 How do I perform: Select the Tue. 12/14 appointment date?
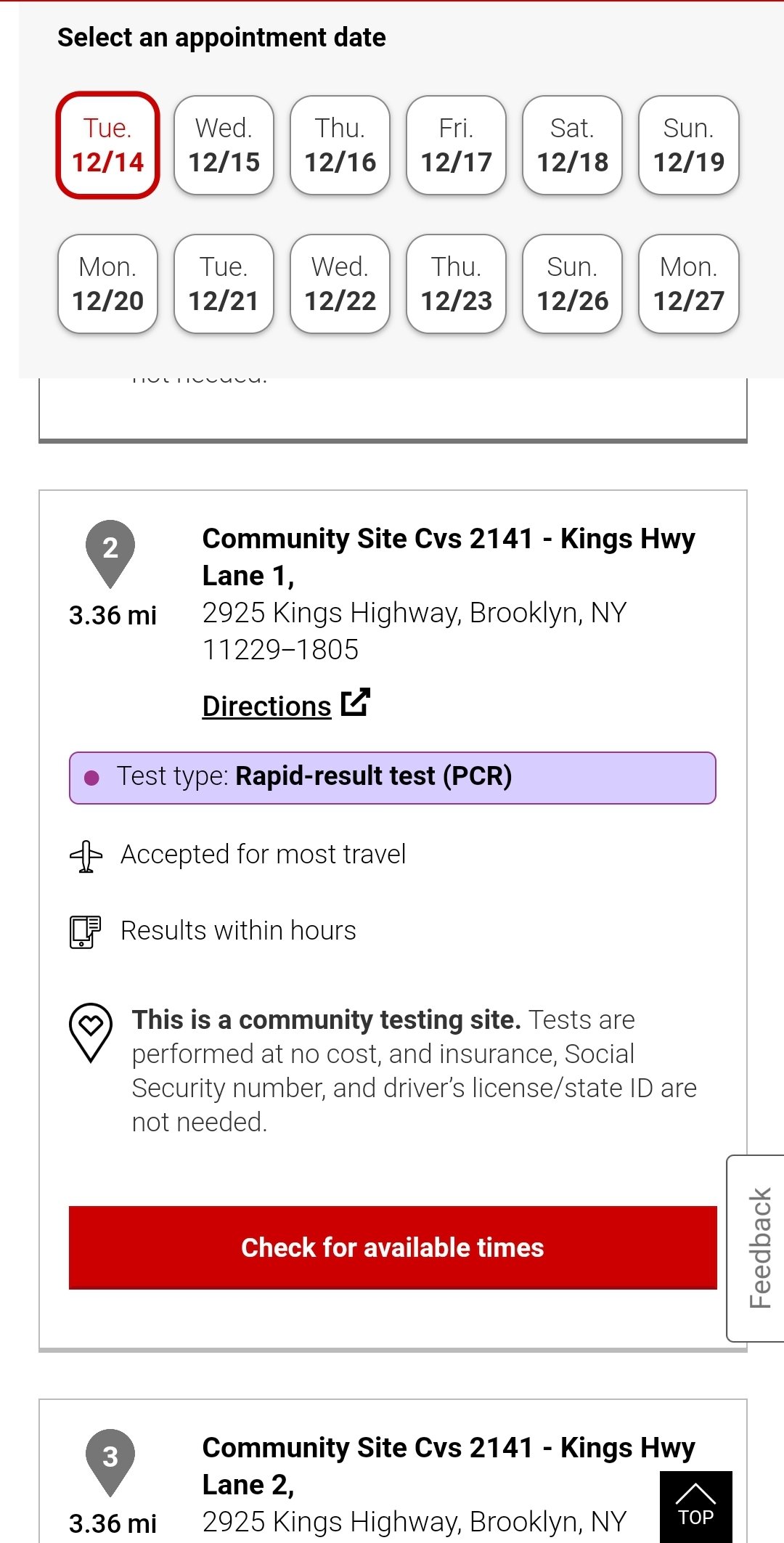107,144
